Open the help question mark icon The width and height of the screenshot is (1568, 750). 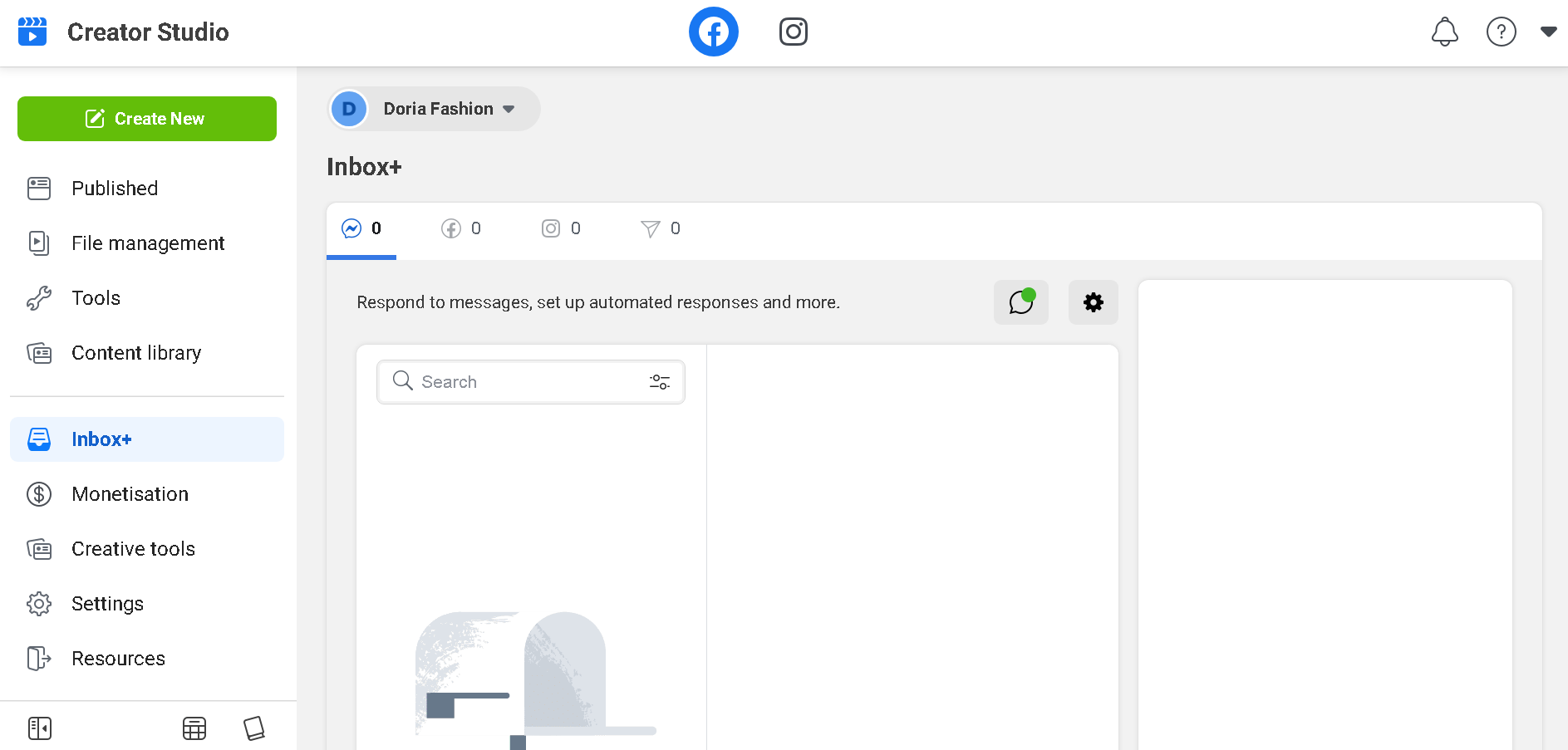click(x=1501, y=32)
